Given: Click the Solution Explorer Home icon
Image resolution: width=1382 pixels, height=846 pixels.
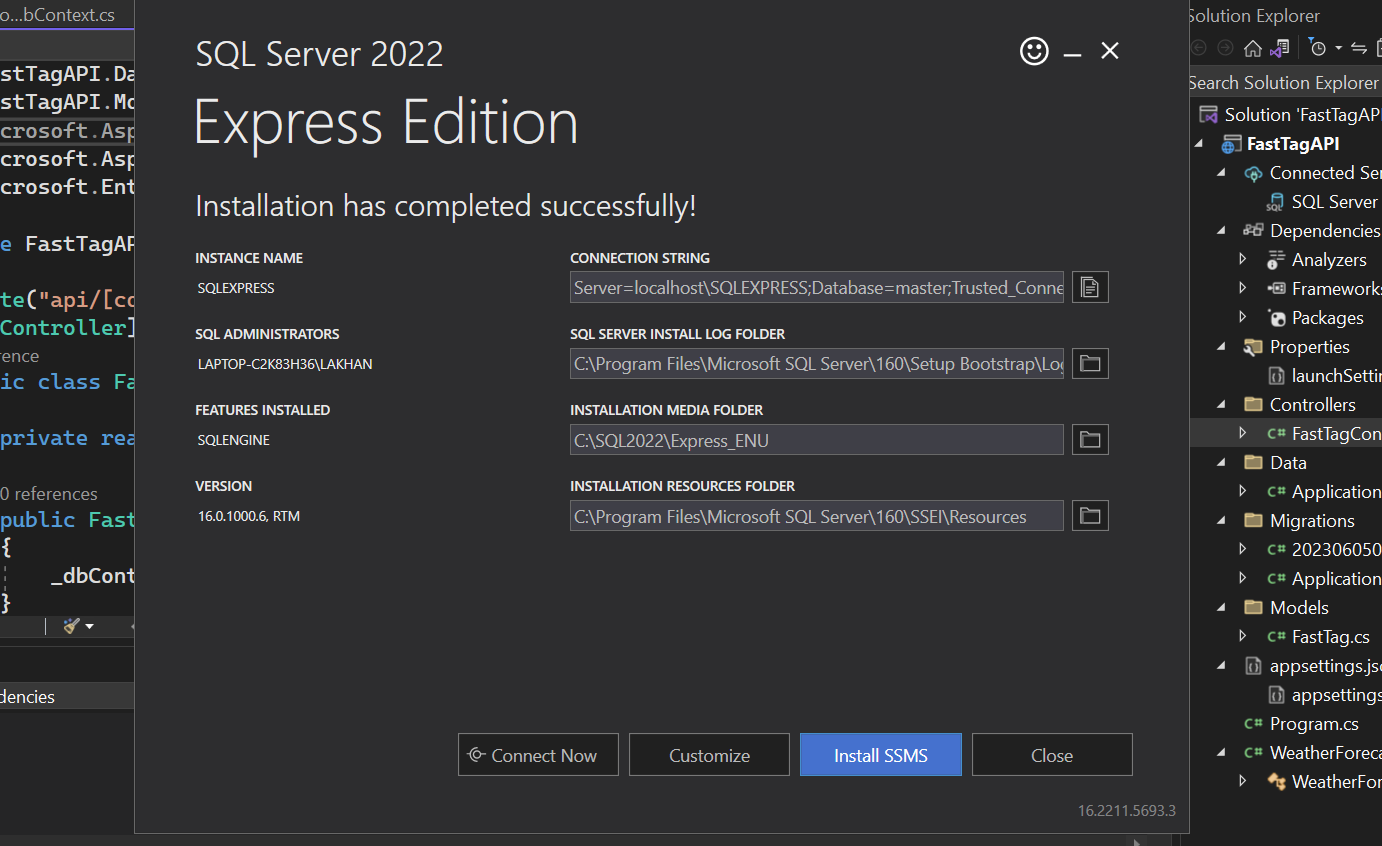Looking at the screenshot, I should click(x=1252, y=48).
